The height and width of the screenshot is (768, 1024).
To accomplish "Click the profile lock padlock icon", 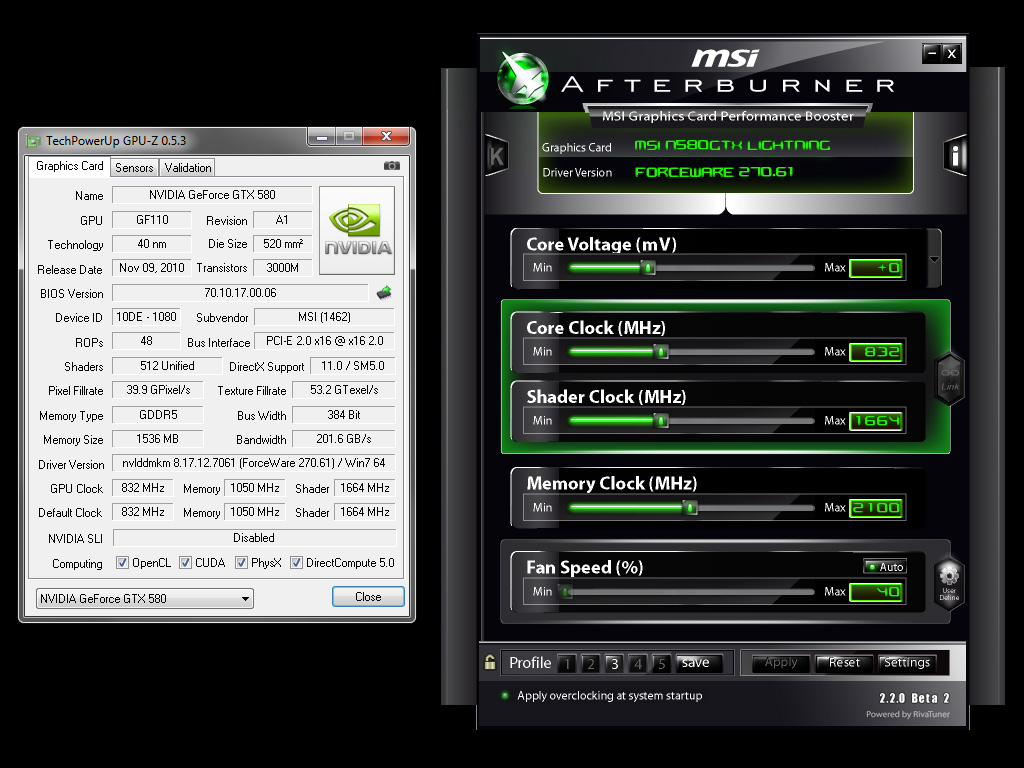I will tap(490, 662).
